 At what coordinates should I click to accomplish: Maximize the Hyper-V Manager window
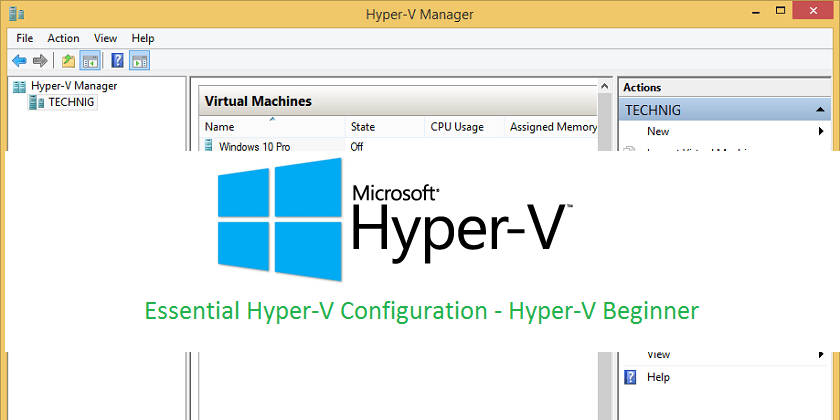[x=781, y=11]
